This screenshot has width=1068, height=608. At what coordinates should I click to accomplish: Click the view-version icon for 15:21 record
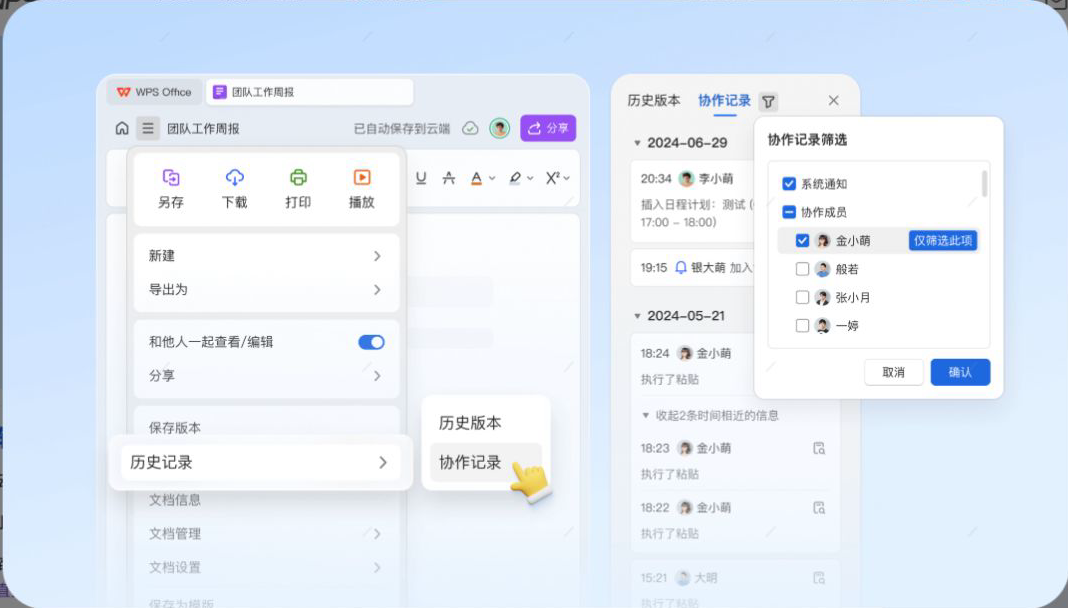[x=819, y=578]
